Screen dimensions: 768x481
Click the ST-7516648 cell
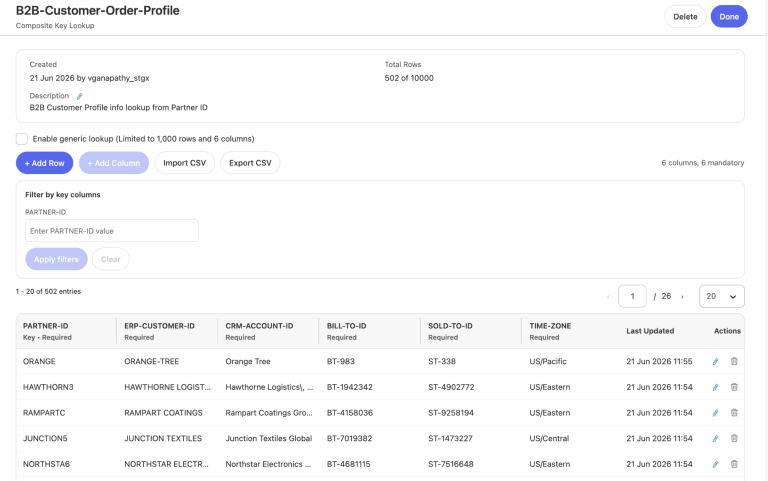[x=451, y=464]
